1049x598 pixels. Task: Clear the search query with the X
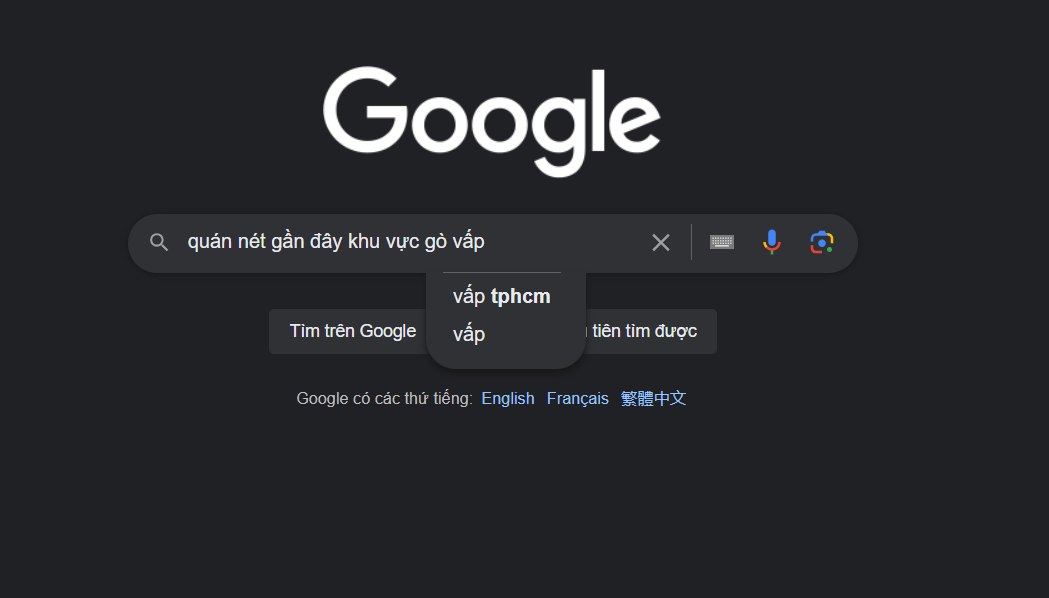(x=661, y=243)
